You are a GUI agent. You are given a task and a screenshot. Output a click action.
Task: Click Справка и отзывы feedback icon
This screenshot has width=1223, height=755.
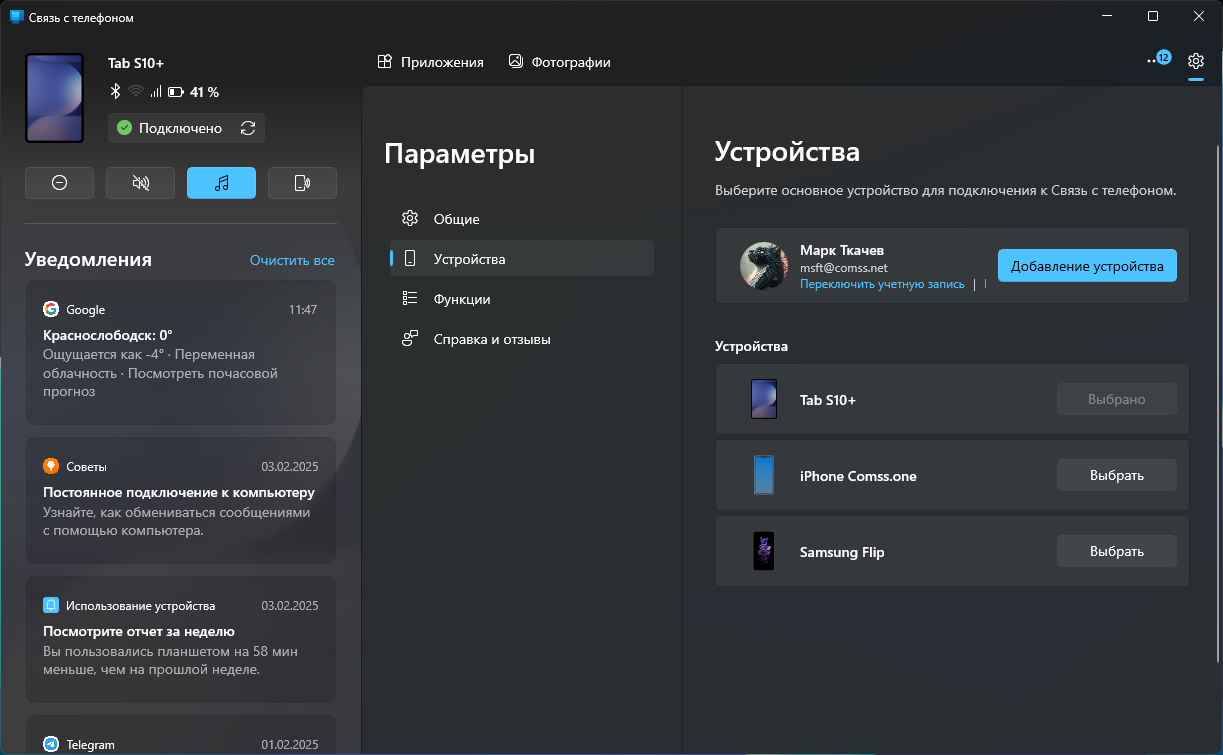410,339
